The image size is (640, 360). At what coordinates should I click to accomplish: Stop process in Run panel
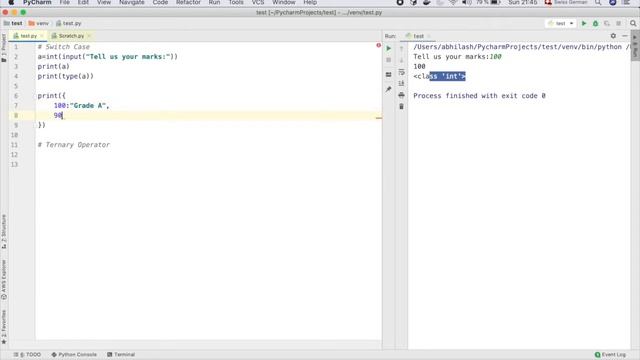(389, 60)
